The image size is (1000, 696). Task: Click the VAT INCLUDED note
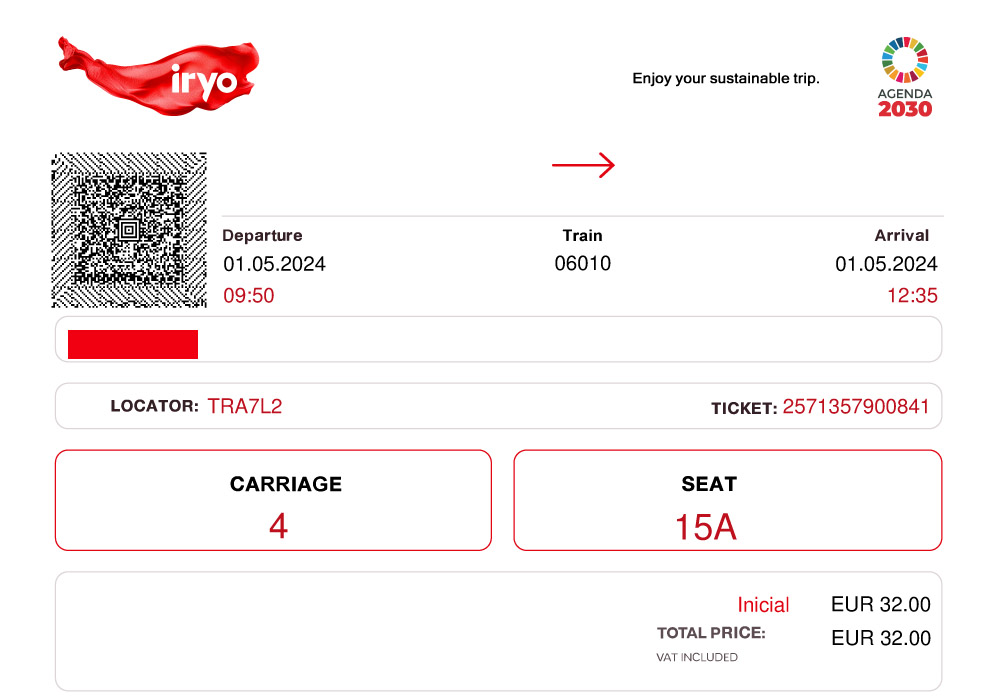click(x=697, y=657)
